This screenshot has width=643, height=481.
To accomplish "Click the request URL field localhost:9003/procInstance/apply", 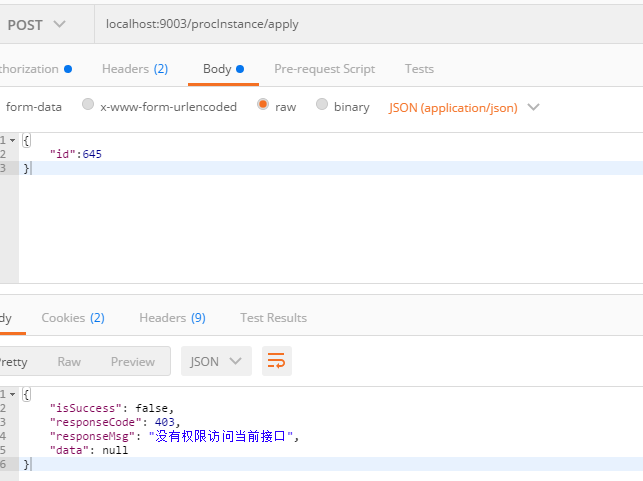I will 369,24.
